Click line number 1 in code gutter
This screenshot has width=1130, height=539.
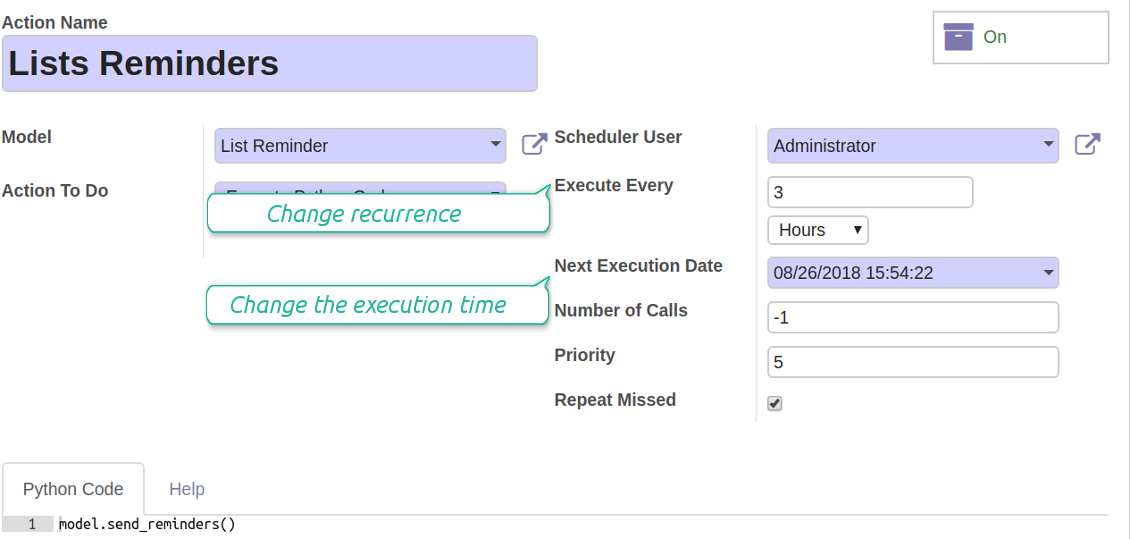[32, 525]
